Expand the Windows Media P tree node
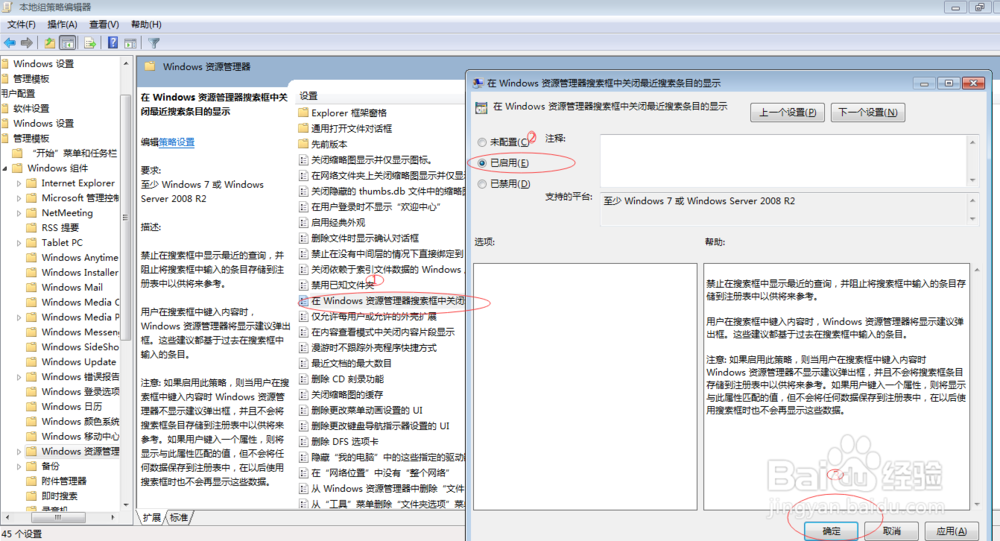This screenshot has height=541, width=1000. pos(18,317)
